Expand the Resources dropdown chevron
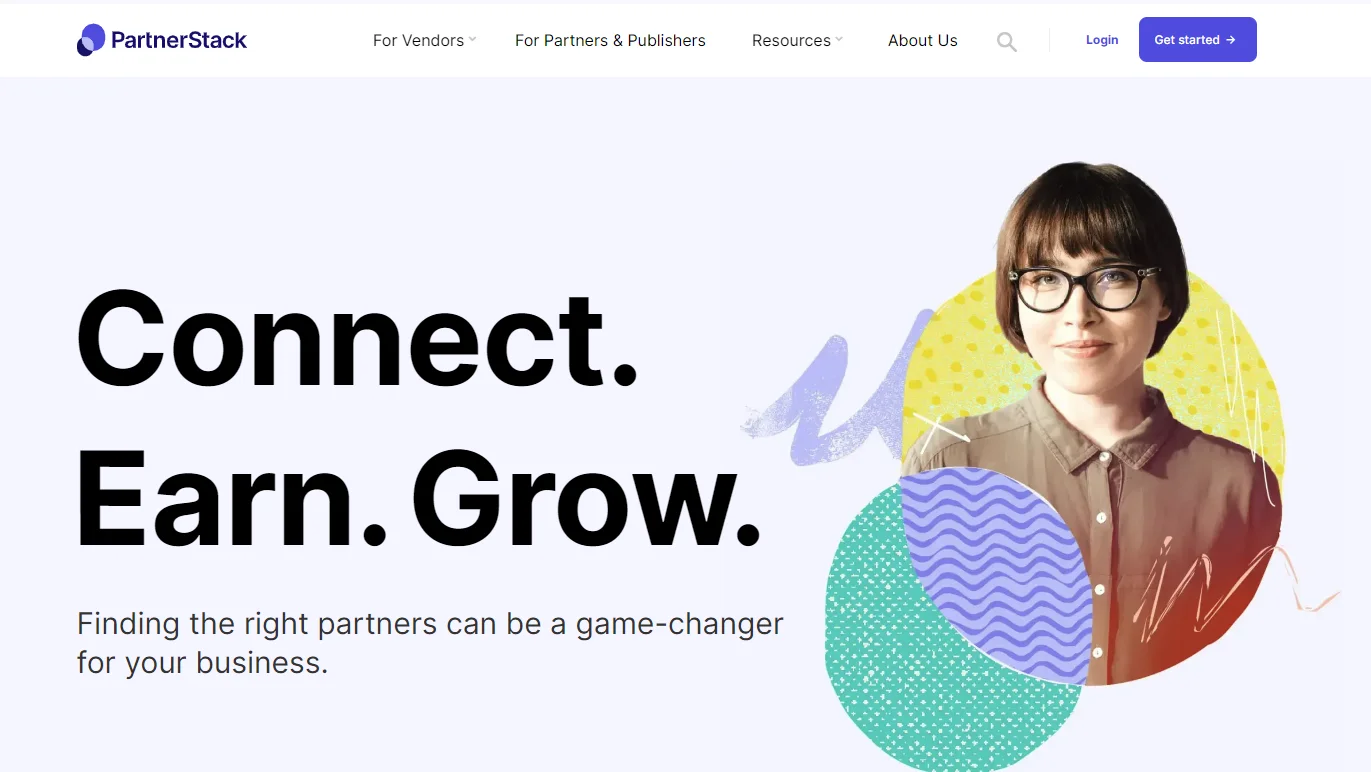The width and height of the screenshot is (1371, 772). 839,40
